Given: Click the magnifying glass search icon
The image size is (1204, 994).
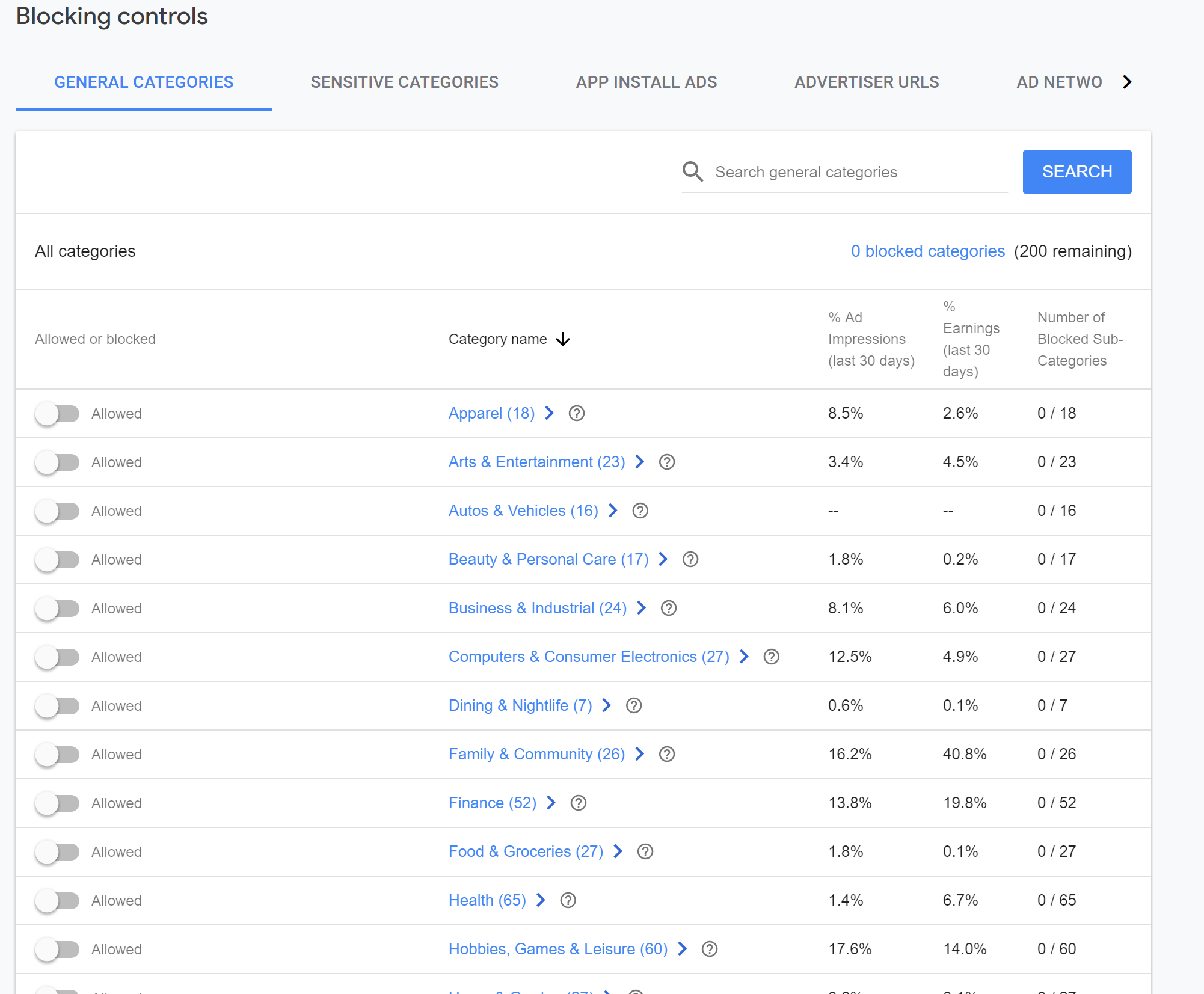Looking at the screenshot, I should 693,172.
